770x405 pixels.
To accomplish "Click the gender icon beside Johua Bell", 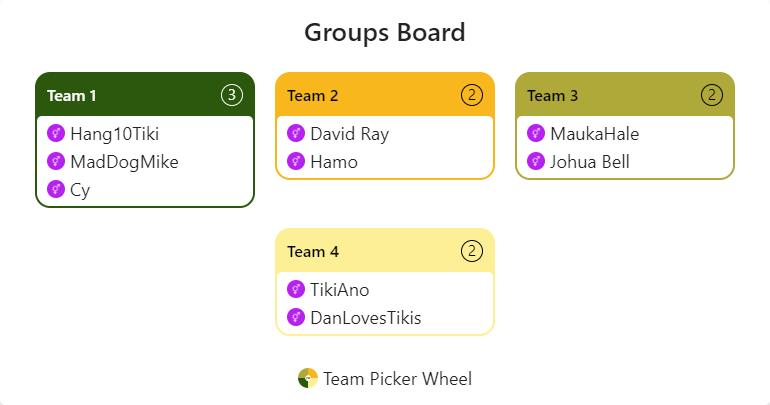I will (536, 161).
